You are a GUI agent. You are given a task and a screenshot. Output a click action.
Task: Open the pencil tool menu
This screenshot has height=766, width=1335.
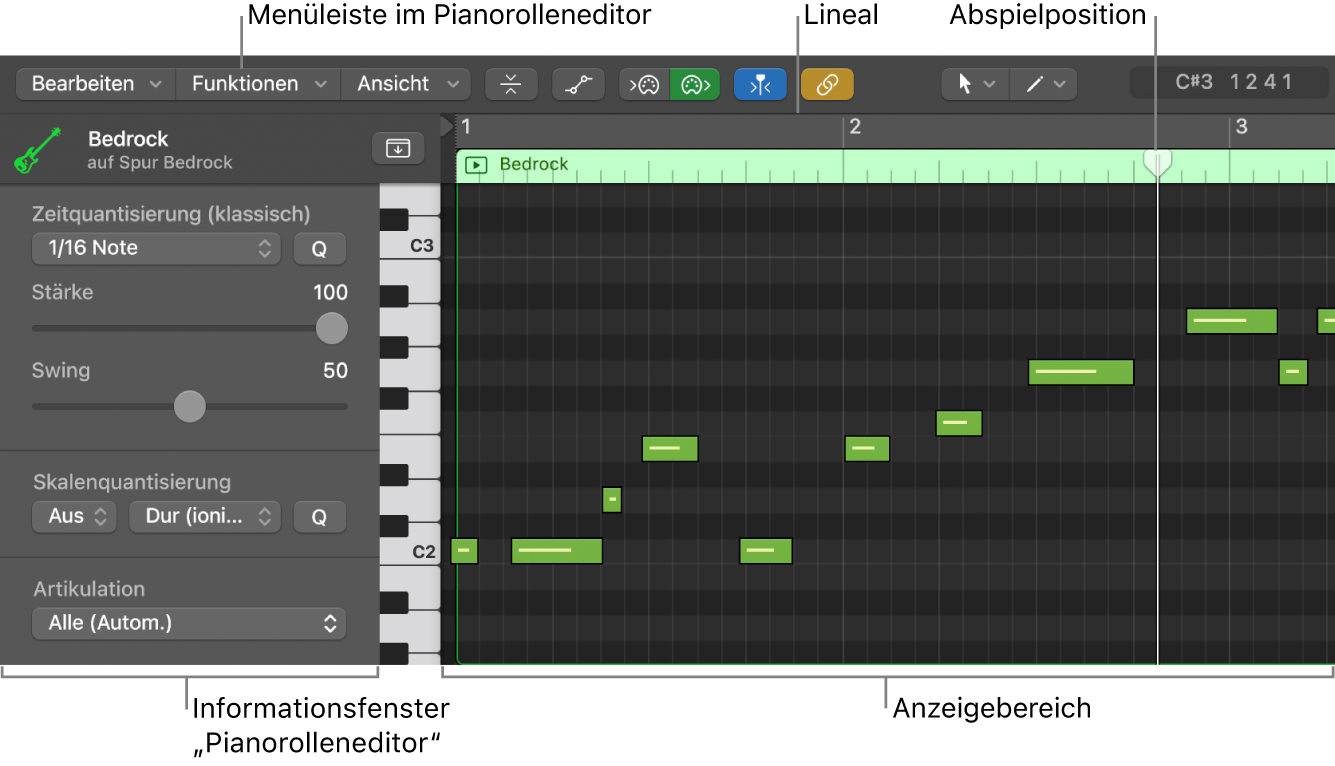coord(1043,84)
